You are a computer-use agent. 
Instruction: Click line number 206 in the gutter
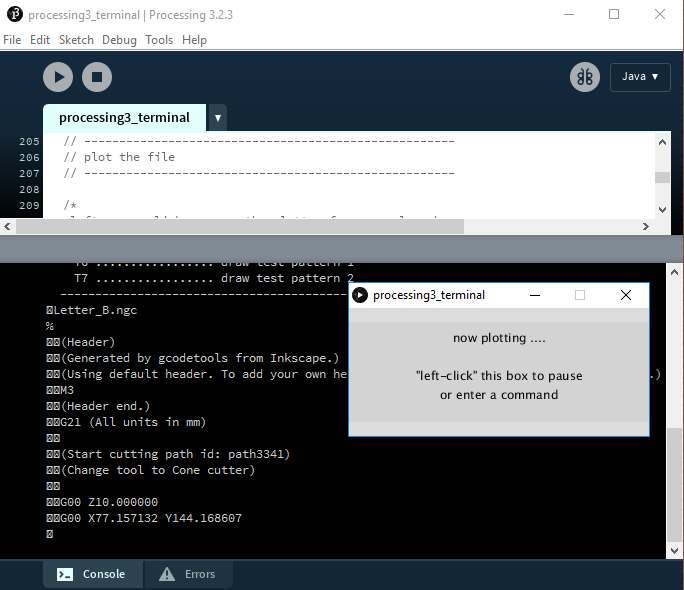[29, 157]
